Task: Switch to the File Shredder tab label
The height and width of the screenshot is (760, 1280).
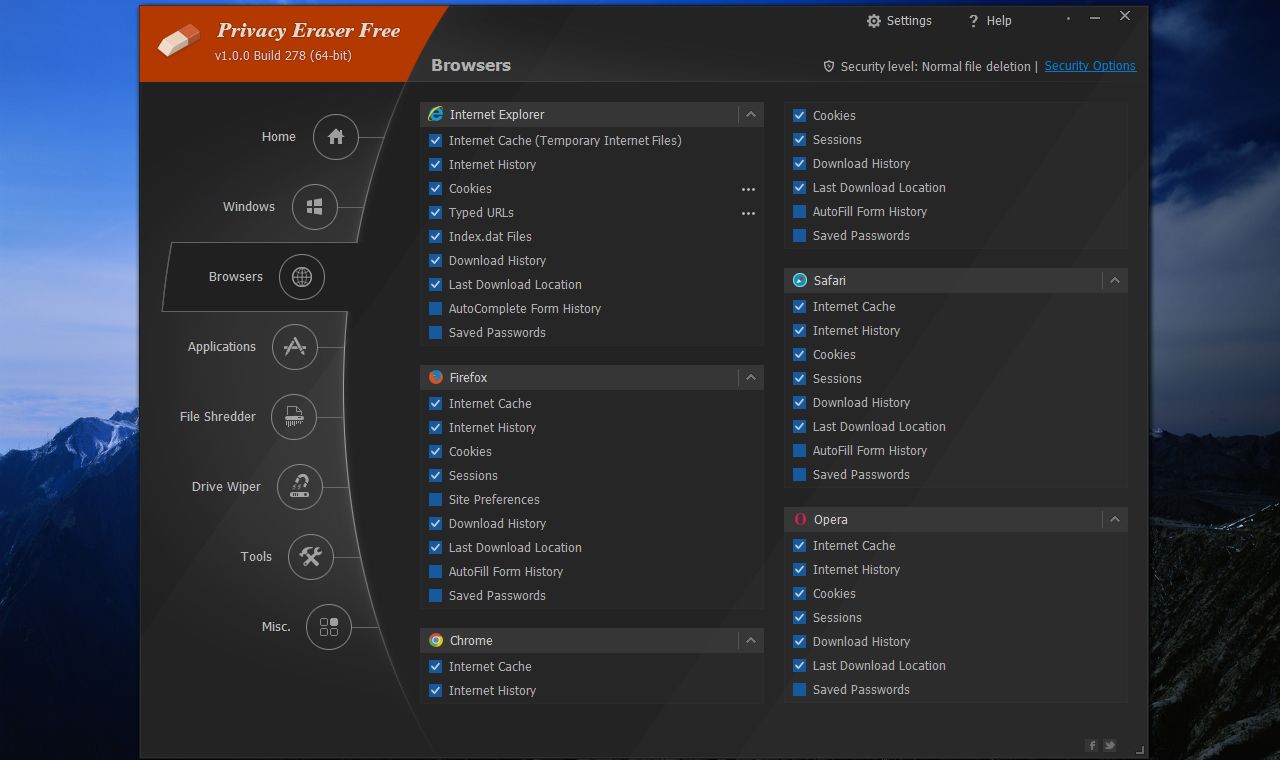Action: (x=218, y=417)
